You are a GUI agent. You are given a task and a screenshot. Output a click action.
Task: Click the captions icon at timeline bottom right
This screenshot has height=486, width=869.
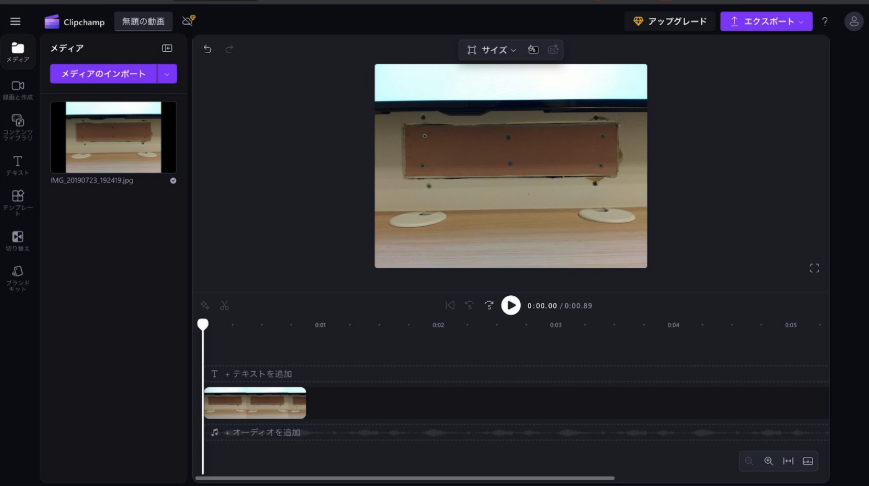(808, 461)
